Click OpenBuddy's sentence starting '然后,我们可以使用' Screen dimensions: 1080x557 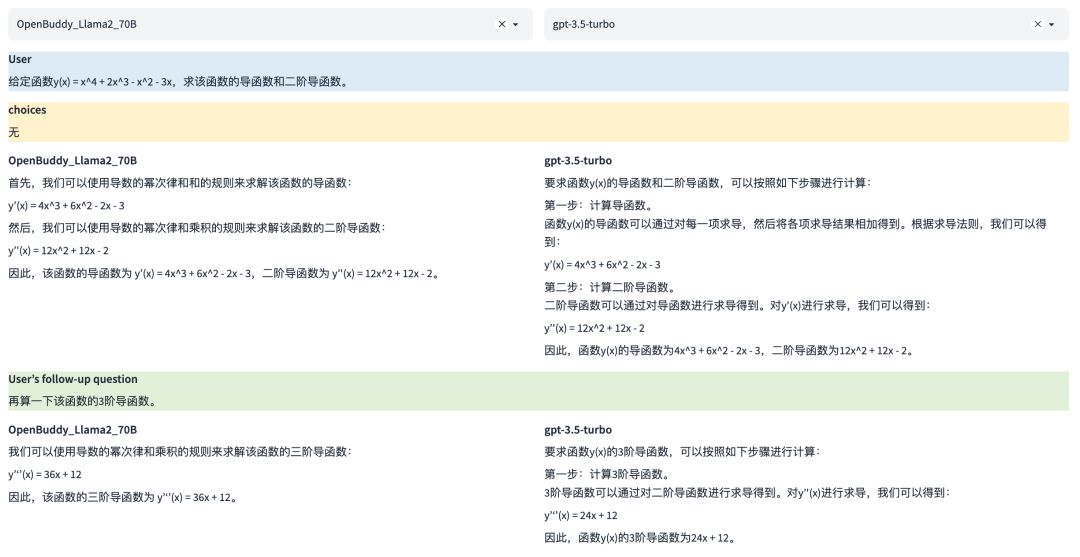[x=197, y=228]
